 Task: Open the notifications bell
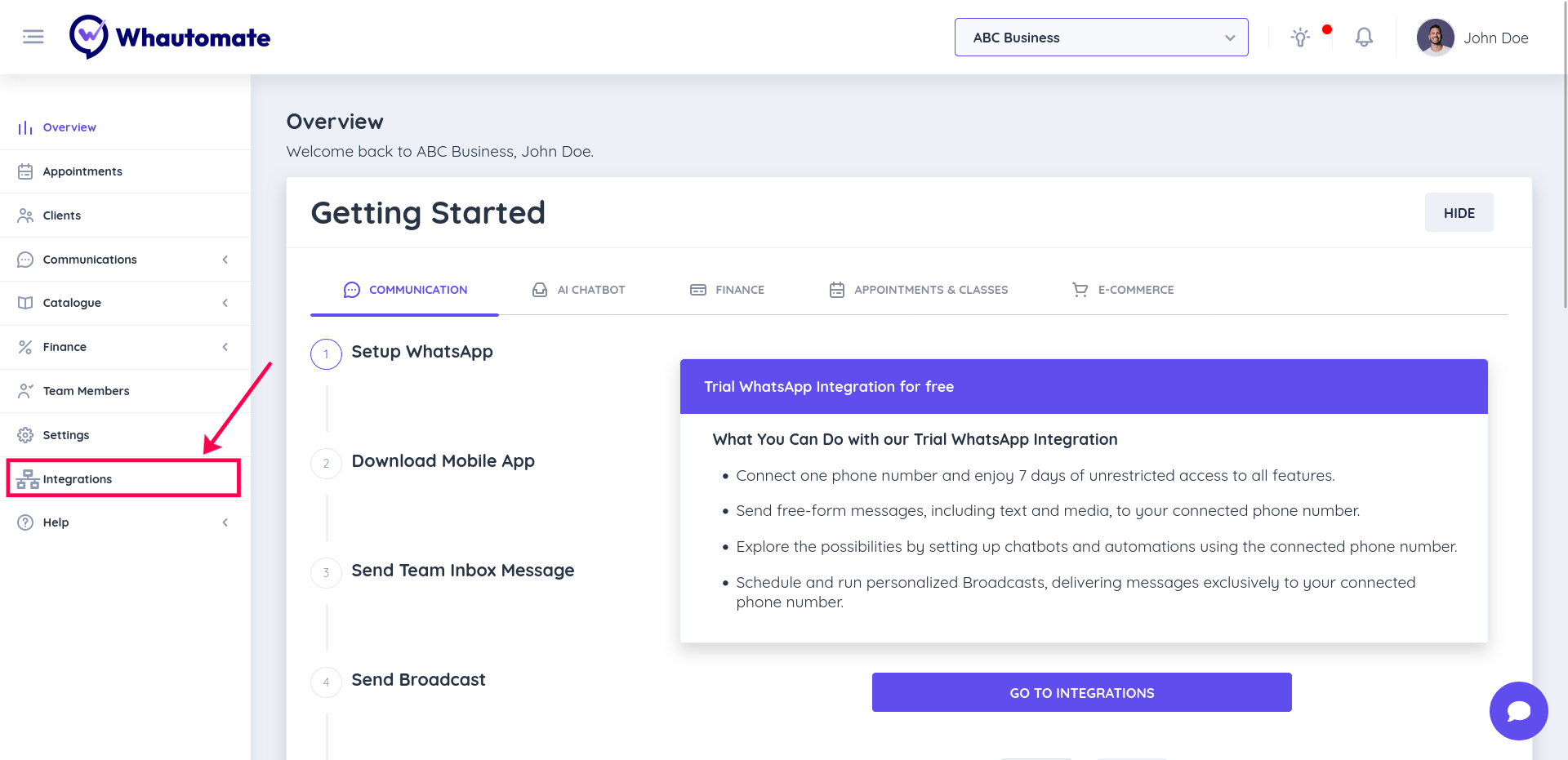1364,38
